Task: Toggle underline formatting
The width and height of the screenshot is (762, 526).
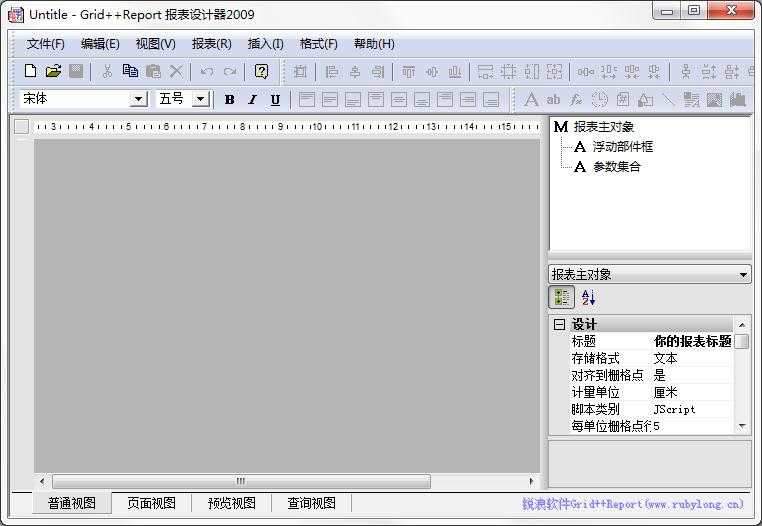Action: [x=275, y=99]
